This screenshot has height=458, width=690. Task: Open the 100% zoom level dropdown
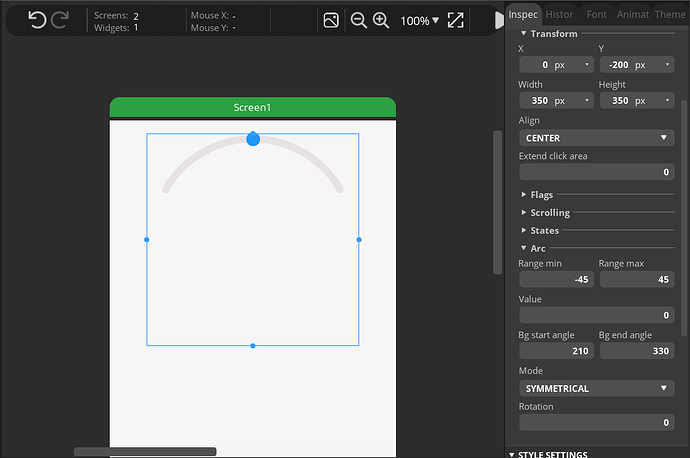coord(420,20)
